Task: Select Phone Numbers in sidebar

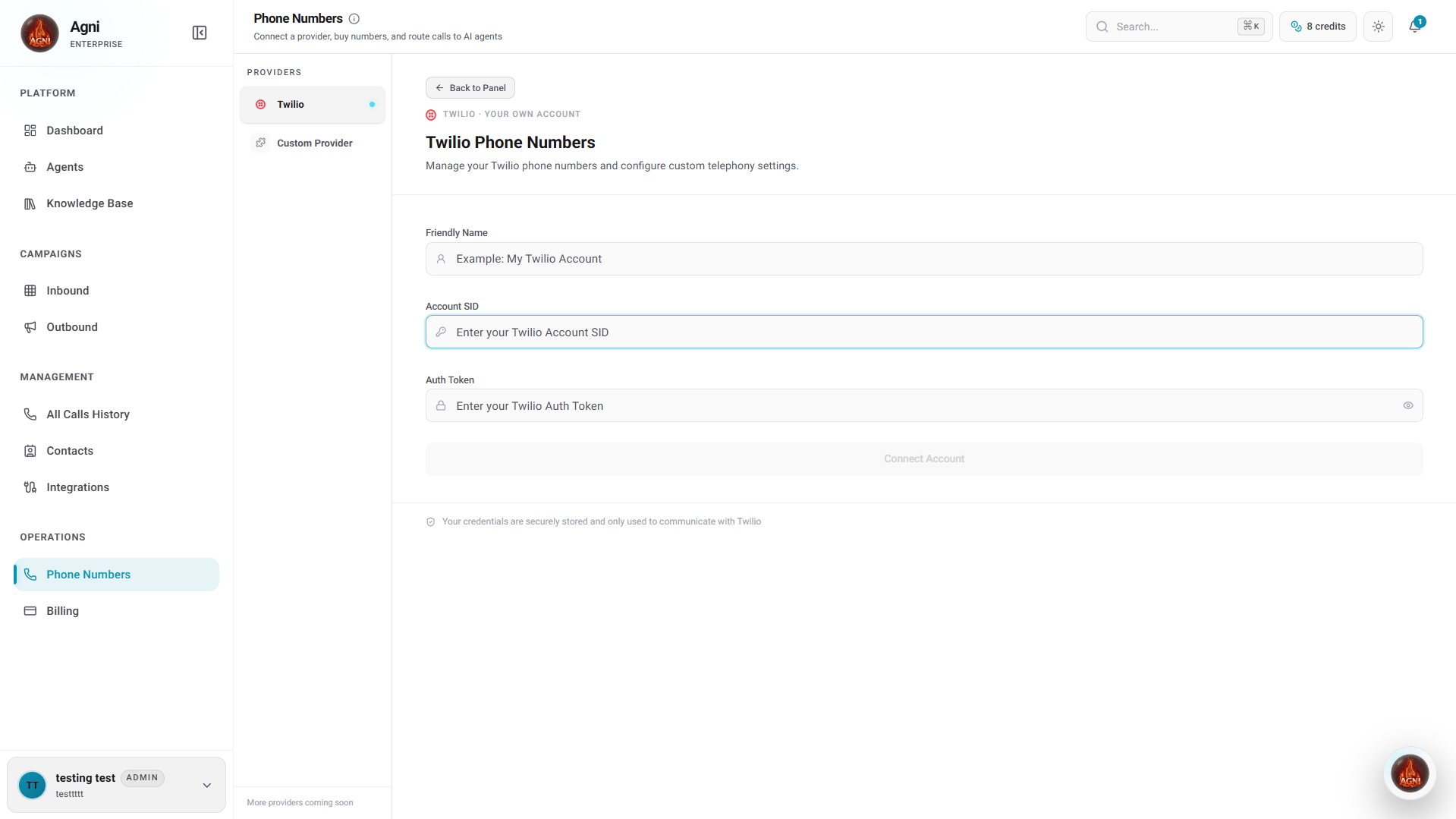Action: tap(116, 575)
